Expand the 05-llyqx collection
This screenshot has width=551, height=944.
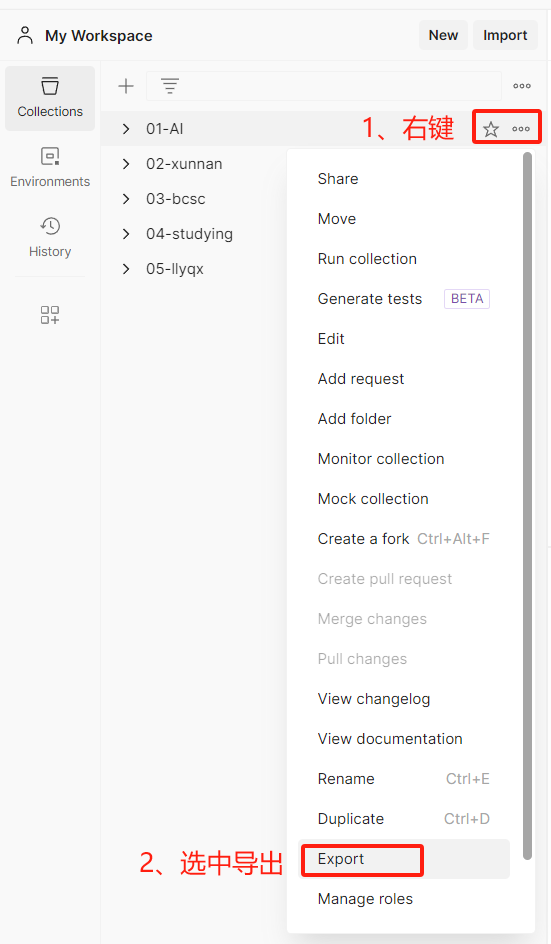126,269
